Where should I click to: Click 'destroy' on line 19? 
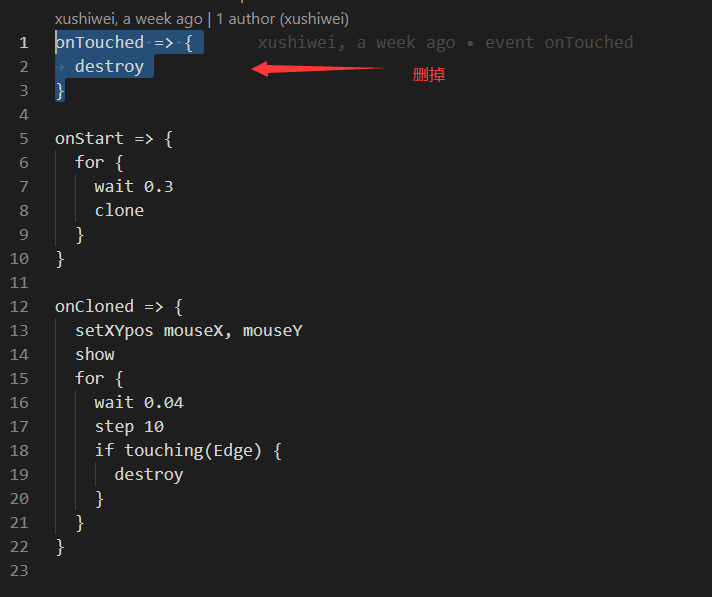149,475
